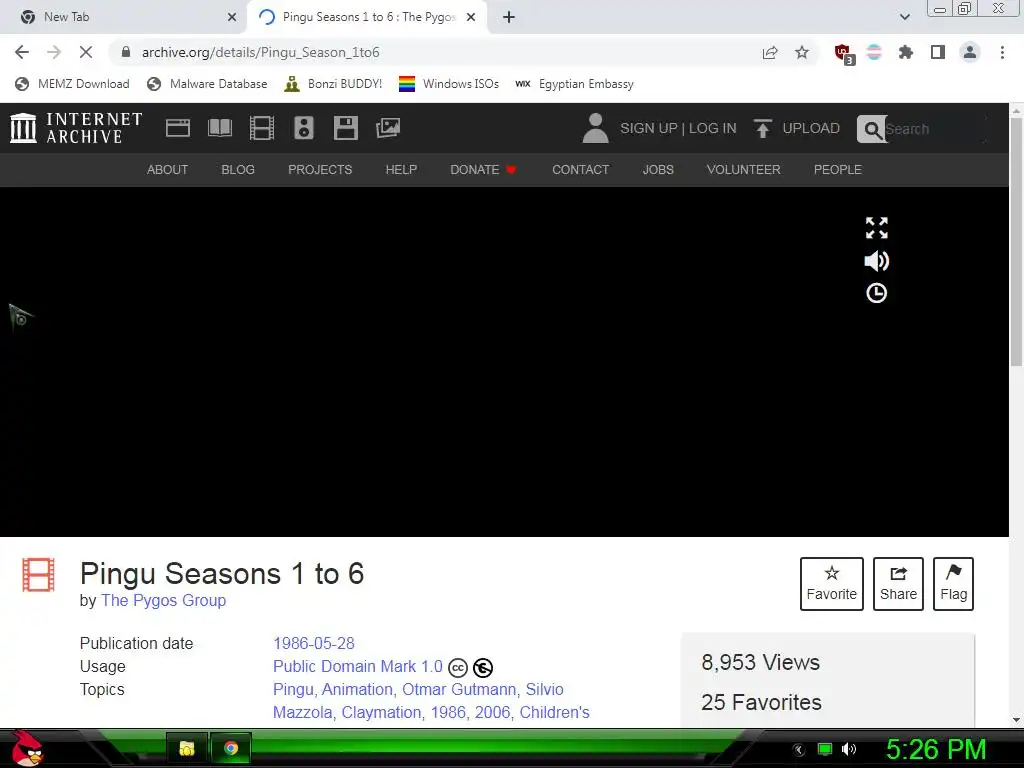Image resolution: width=1024 pixels, height=768 pixels.
Task: Click the Creative Commons CC icon
Action: pyautogui.click(x=458, y=668)
